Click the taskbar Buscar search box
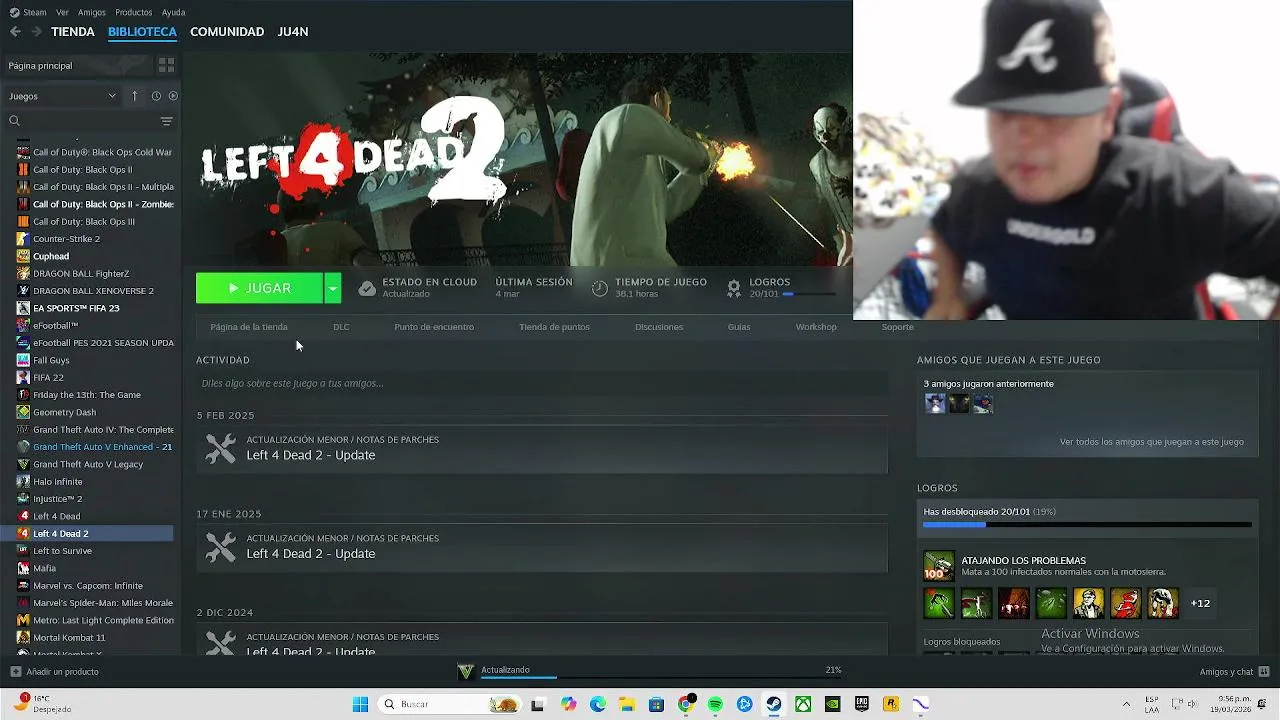The image size is (1280, 720). tap(451, 704)
